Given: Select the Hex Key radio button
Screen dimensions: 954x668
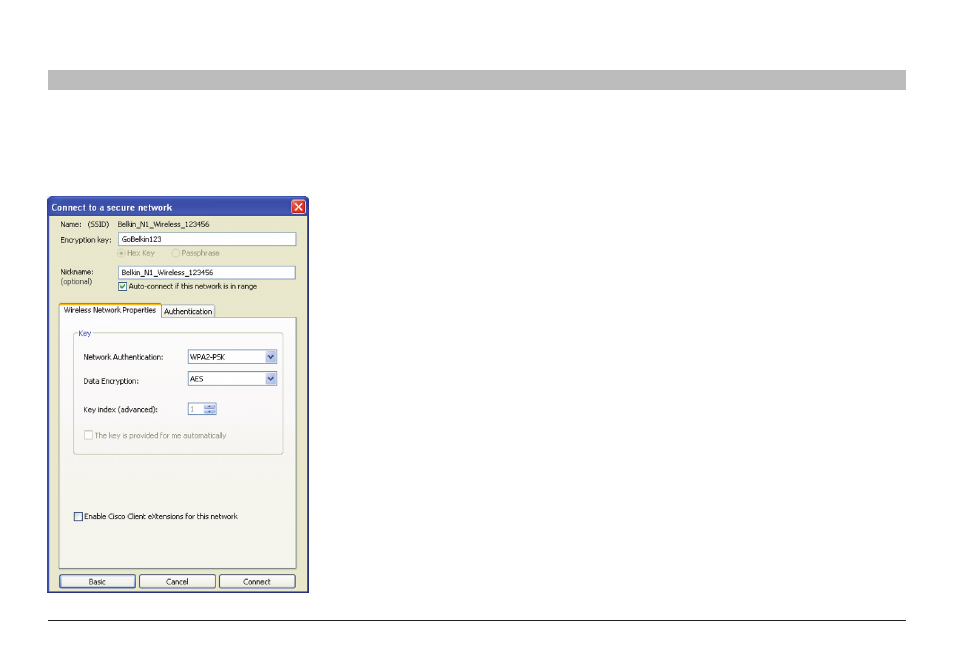Looking at the screenshot, I should pos(122,253).
